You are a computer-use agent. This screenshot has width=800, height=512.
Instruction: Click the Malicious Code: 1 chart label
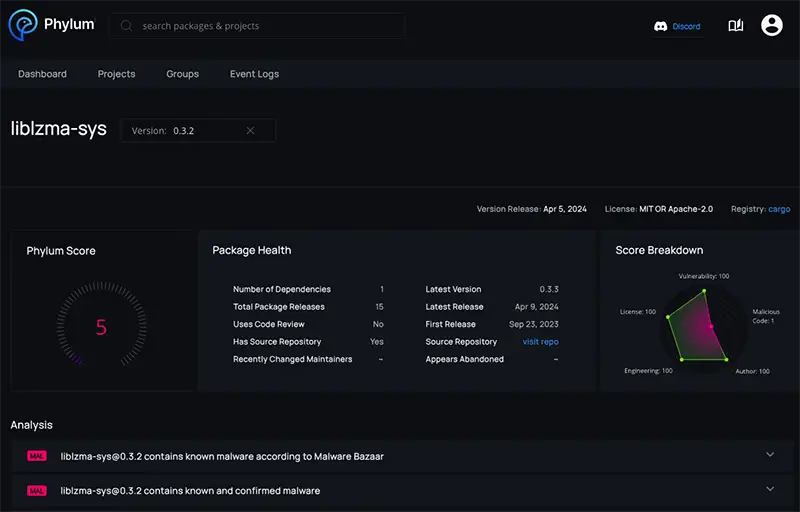pos(766,316)
